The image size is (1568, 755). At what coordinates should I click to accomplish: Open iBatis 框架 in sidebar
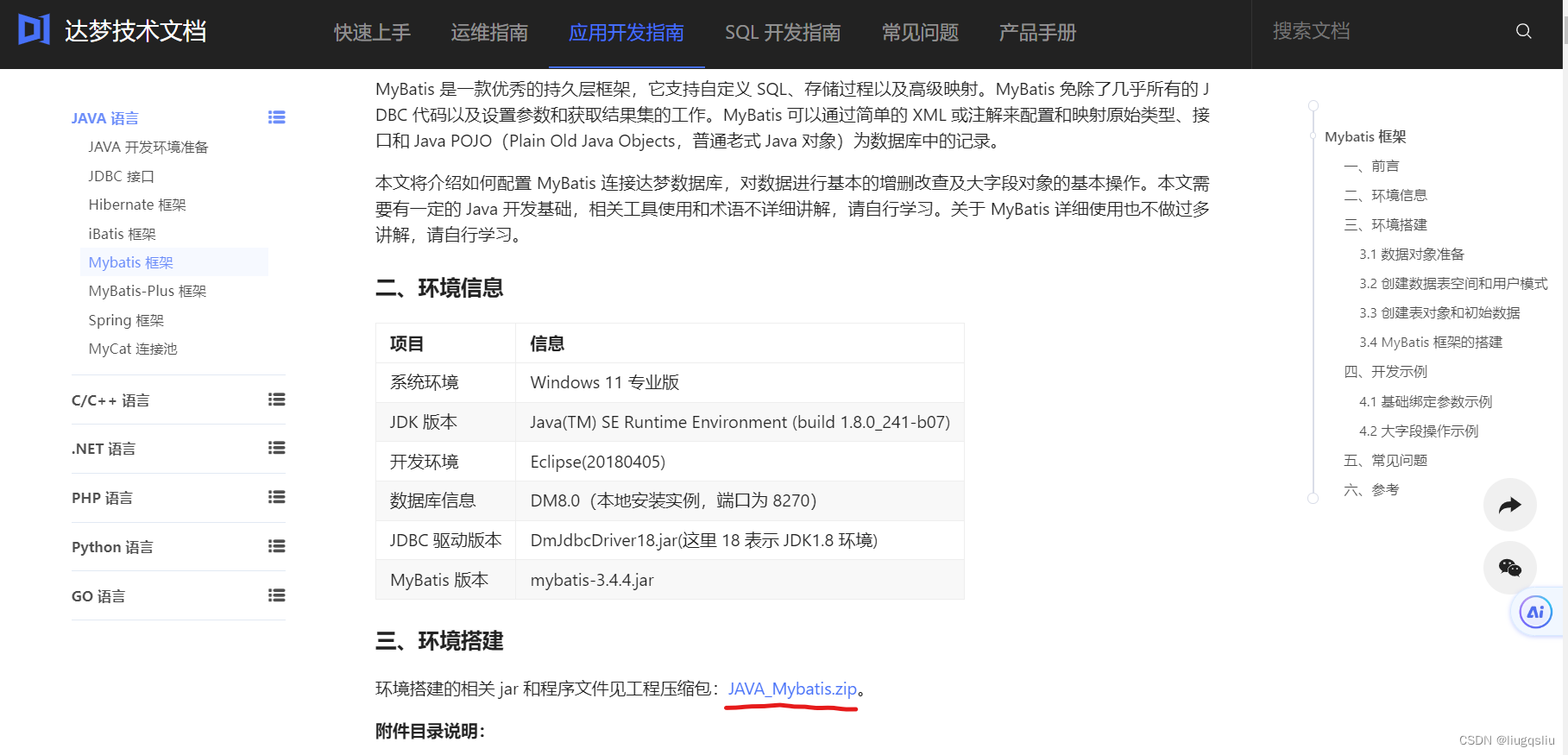click(x=122, y=234)
